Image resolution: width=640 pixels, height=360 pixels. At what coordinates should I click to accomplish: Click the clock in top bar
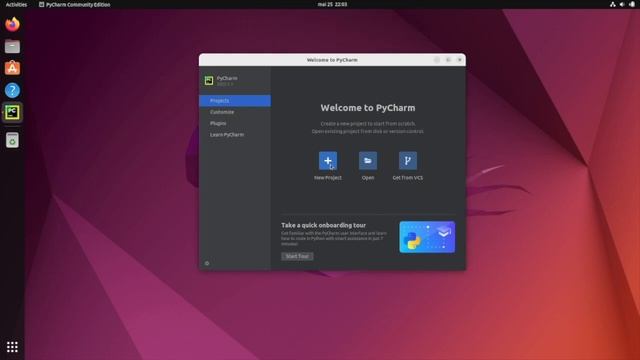[332, 4]
